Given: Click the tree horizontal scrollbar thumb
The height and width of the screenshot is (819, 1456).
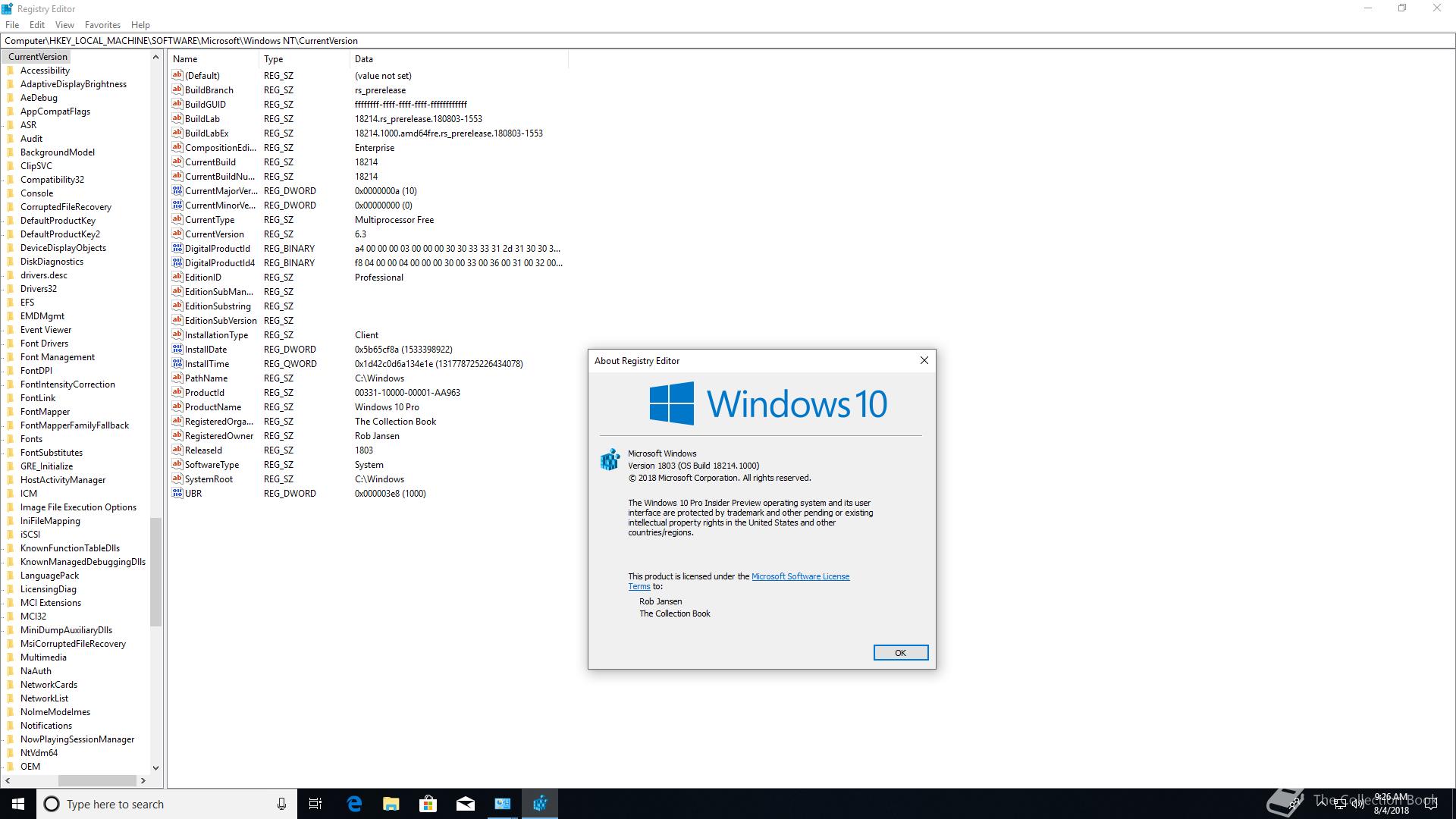Looking at the screenshot, I should [x=97, y=780].
